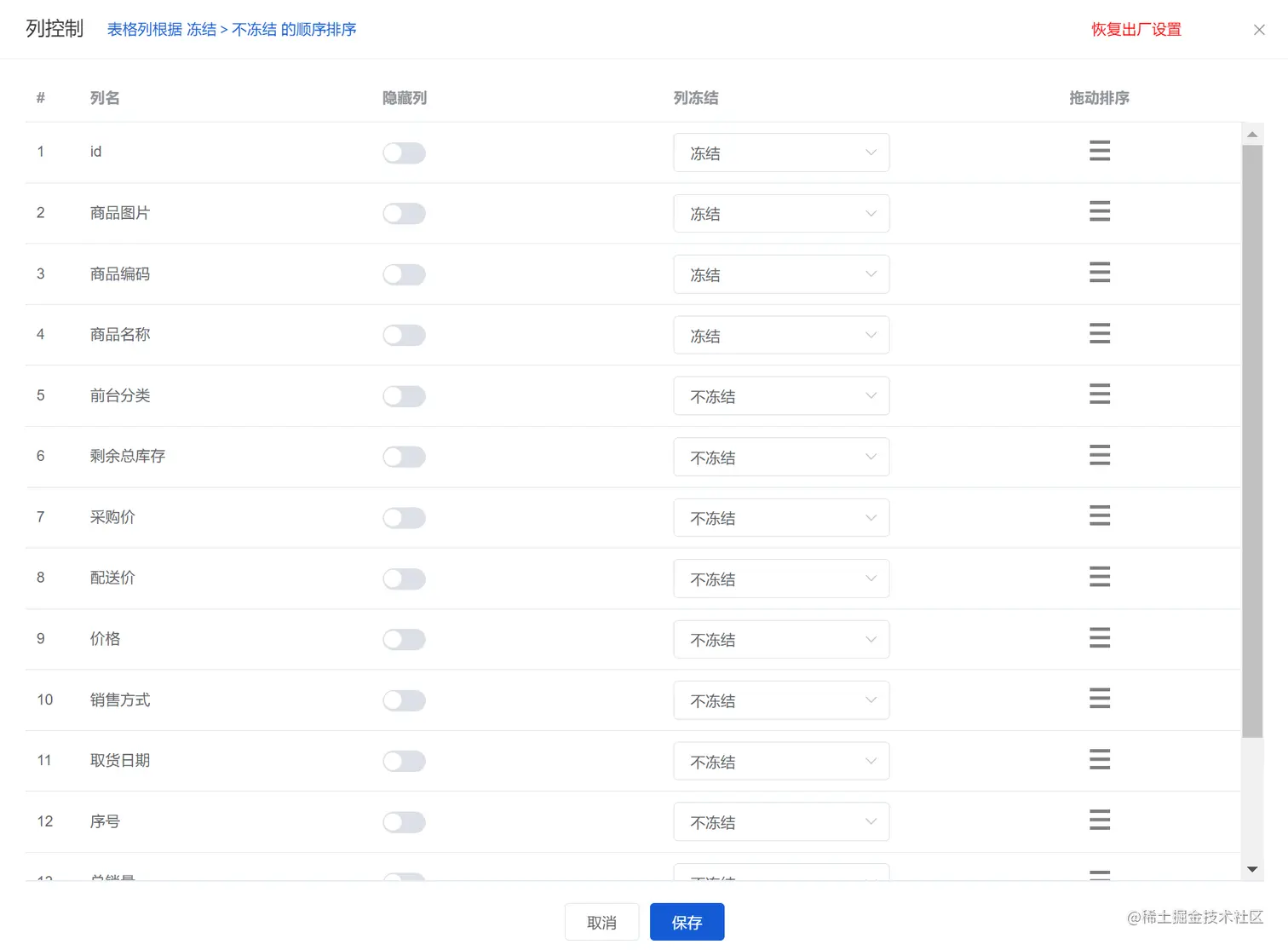Expand 不冻结 dropdown for 配送价
Image resolution: width=1288 pixels, height=950 pixels.
(x=781, y=579)
